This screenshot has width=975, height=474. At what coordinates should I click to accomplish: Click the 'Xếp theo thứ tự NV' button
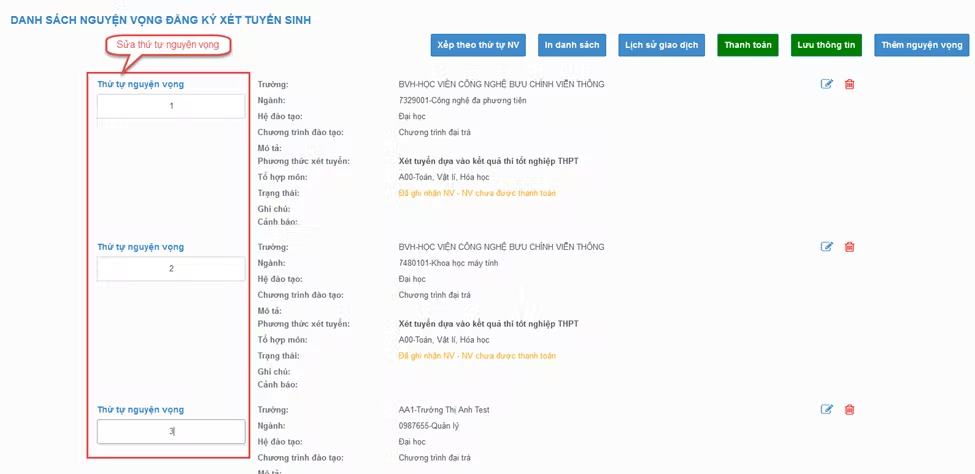[x=478, y=45]
